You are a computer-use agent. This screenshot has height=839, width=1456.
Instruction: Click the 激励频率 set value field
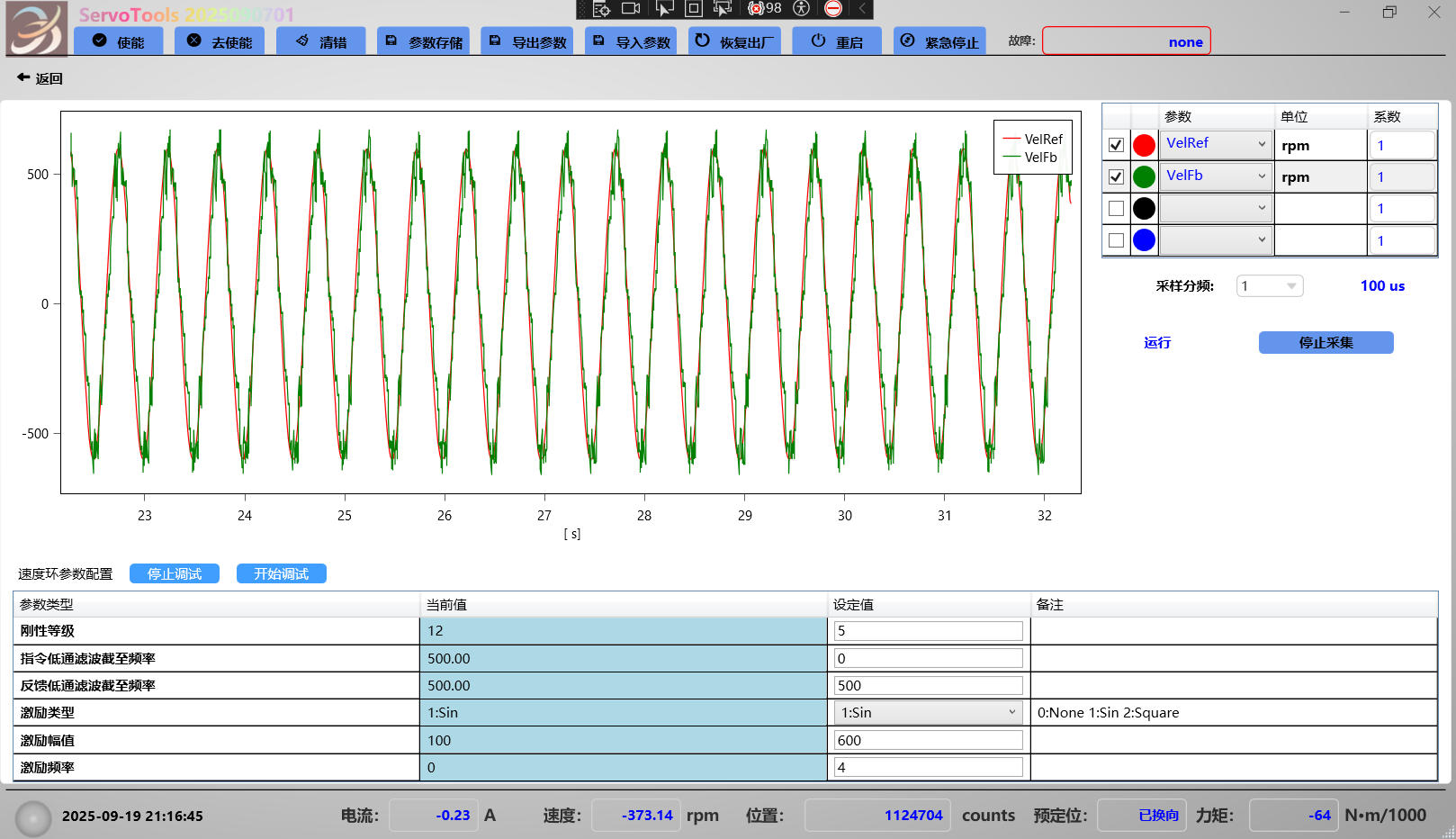(x=929, y=767)
